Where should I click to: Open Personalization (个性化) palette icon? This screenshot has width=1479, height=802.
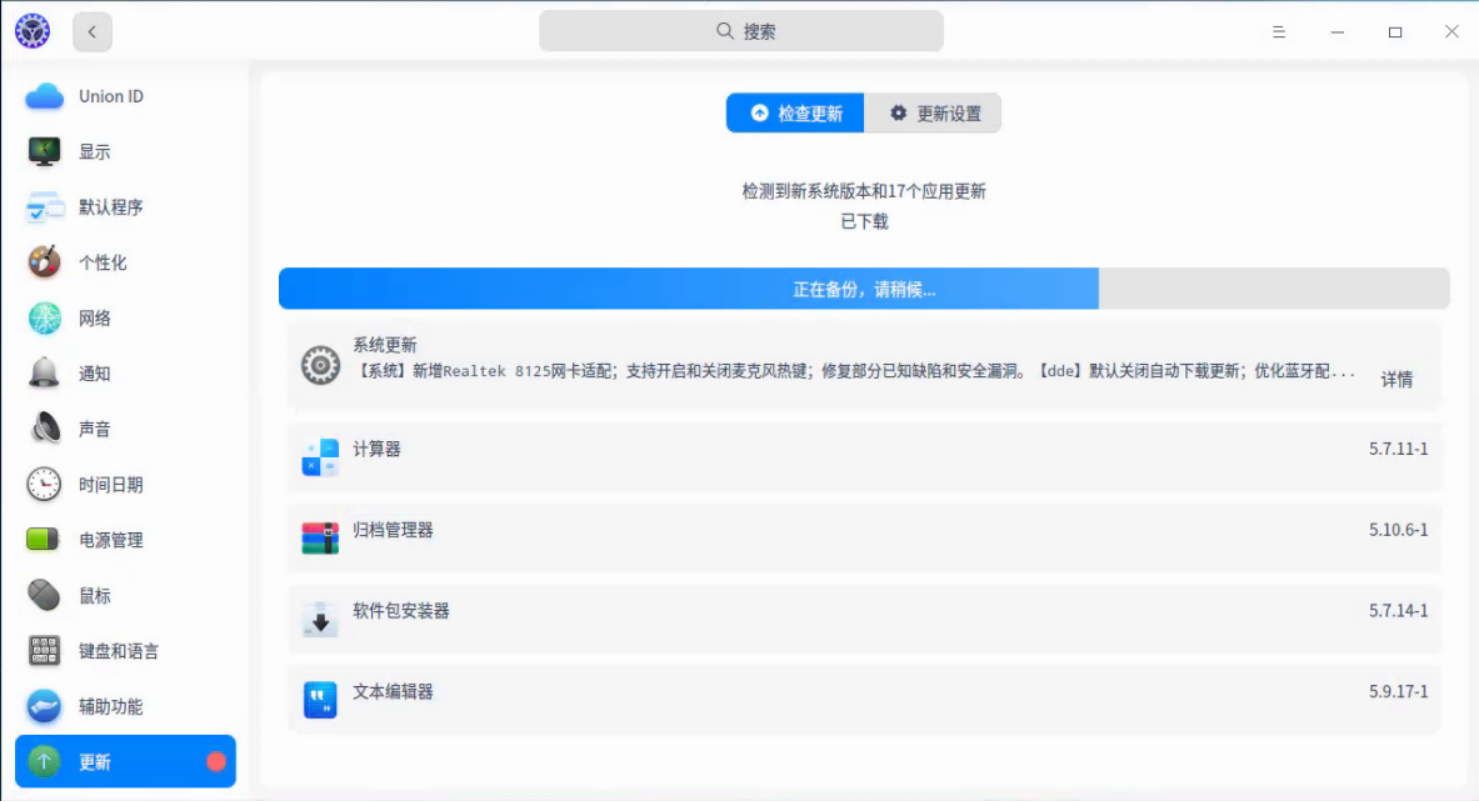pos(44,263)
